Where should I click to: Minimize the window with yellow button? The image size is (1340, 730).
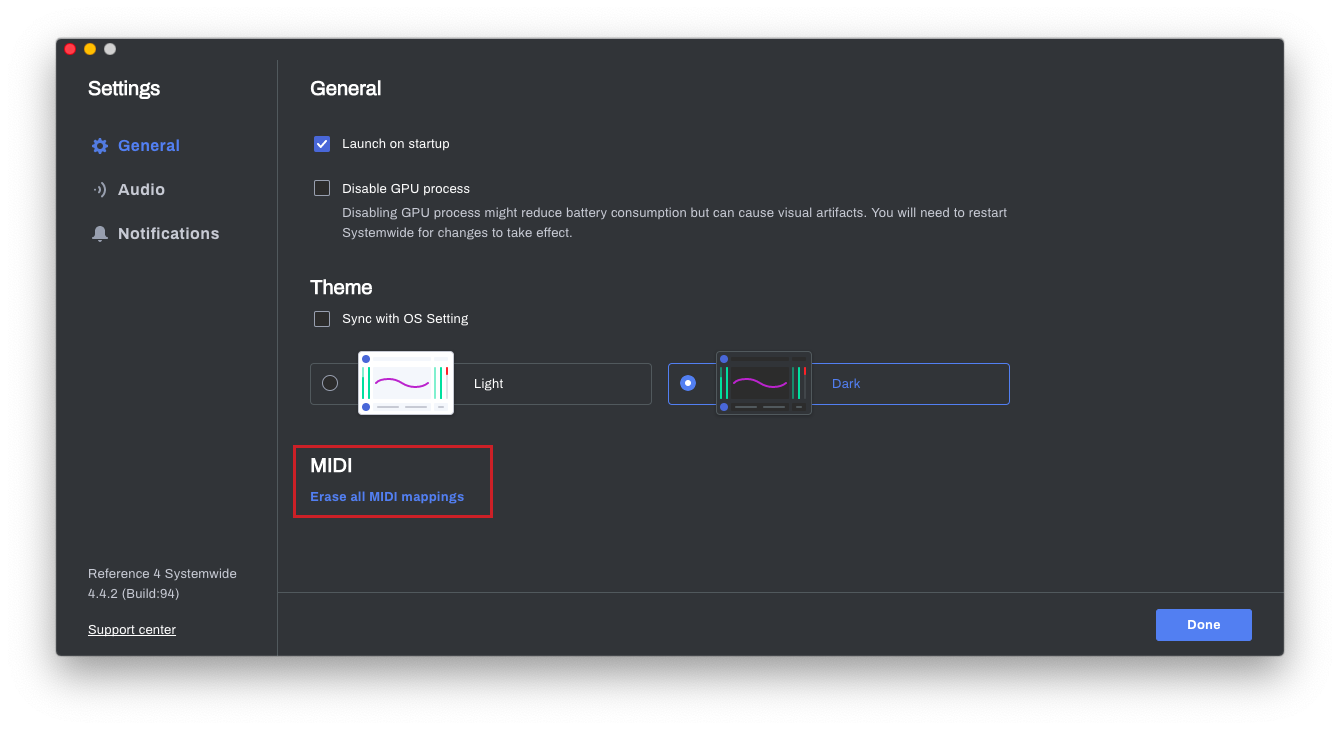pyautogui.click(x=90, y=49)
